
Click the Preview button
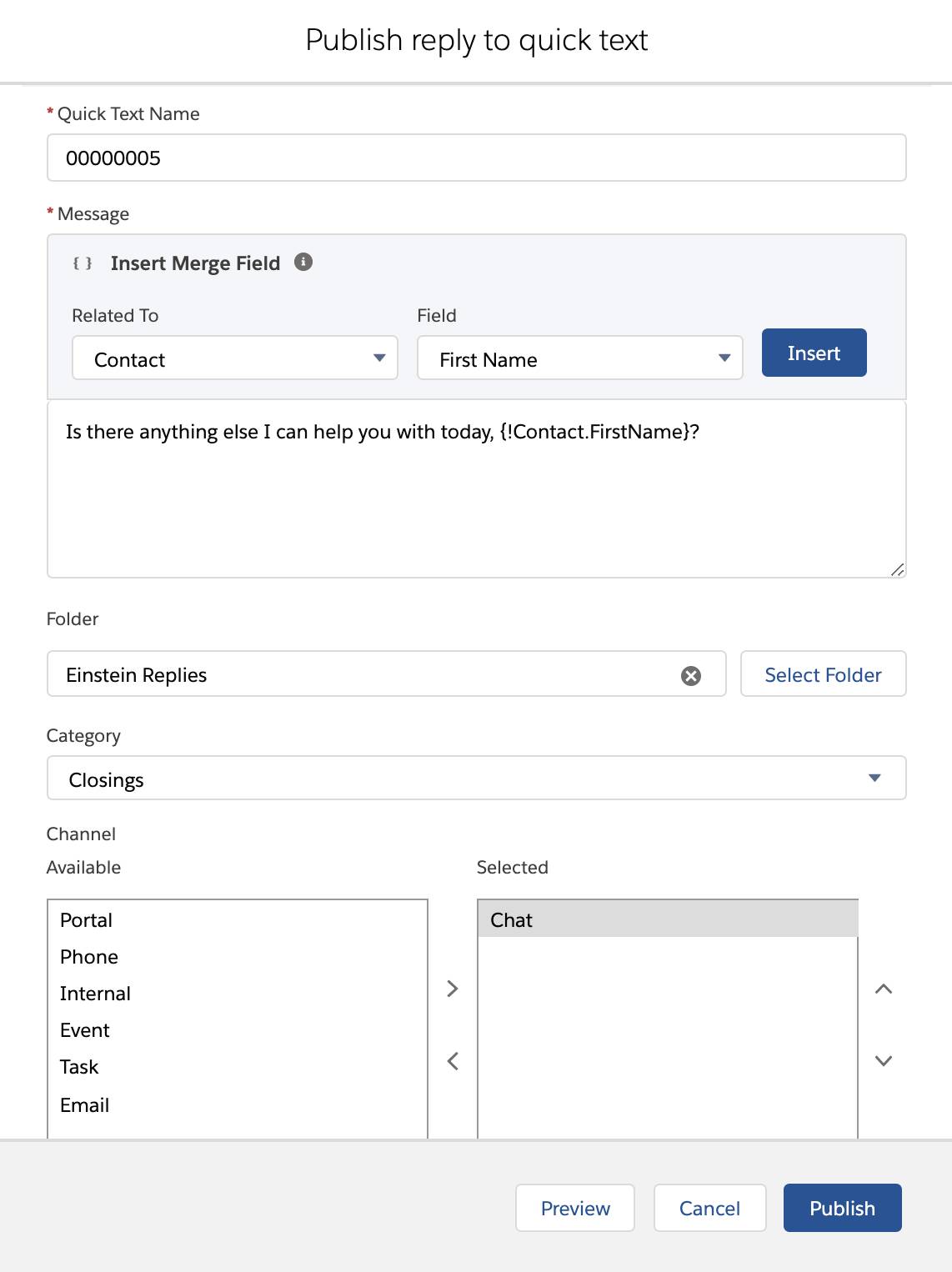575,1208
